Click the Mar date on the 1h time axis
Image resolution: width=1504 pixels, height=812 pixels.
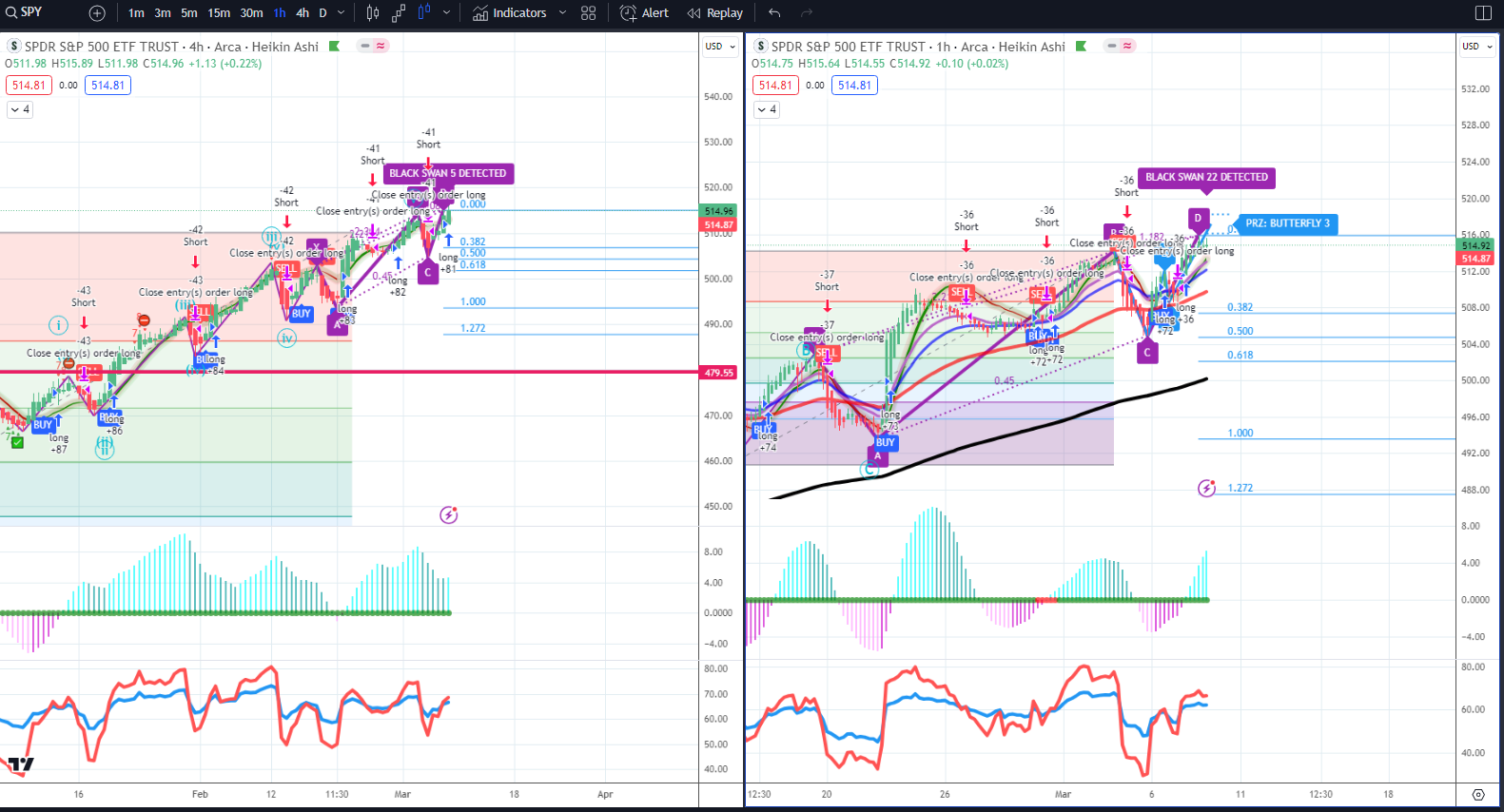click(x=1063, y=794)
